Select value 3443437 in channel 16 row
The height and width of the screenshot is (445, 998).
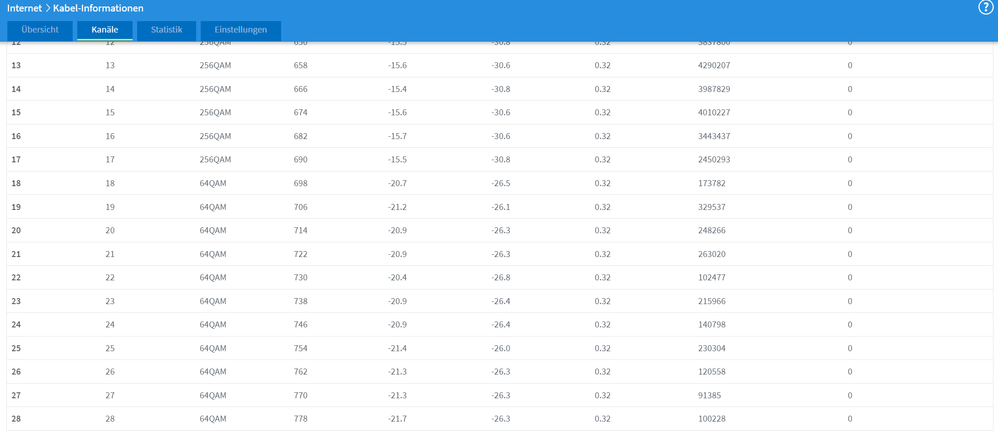714,136
